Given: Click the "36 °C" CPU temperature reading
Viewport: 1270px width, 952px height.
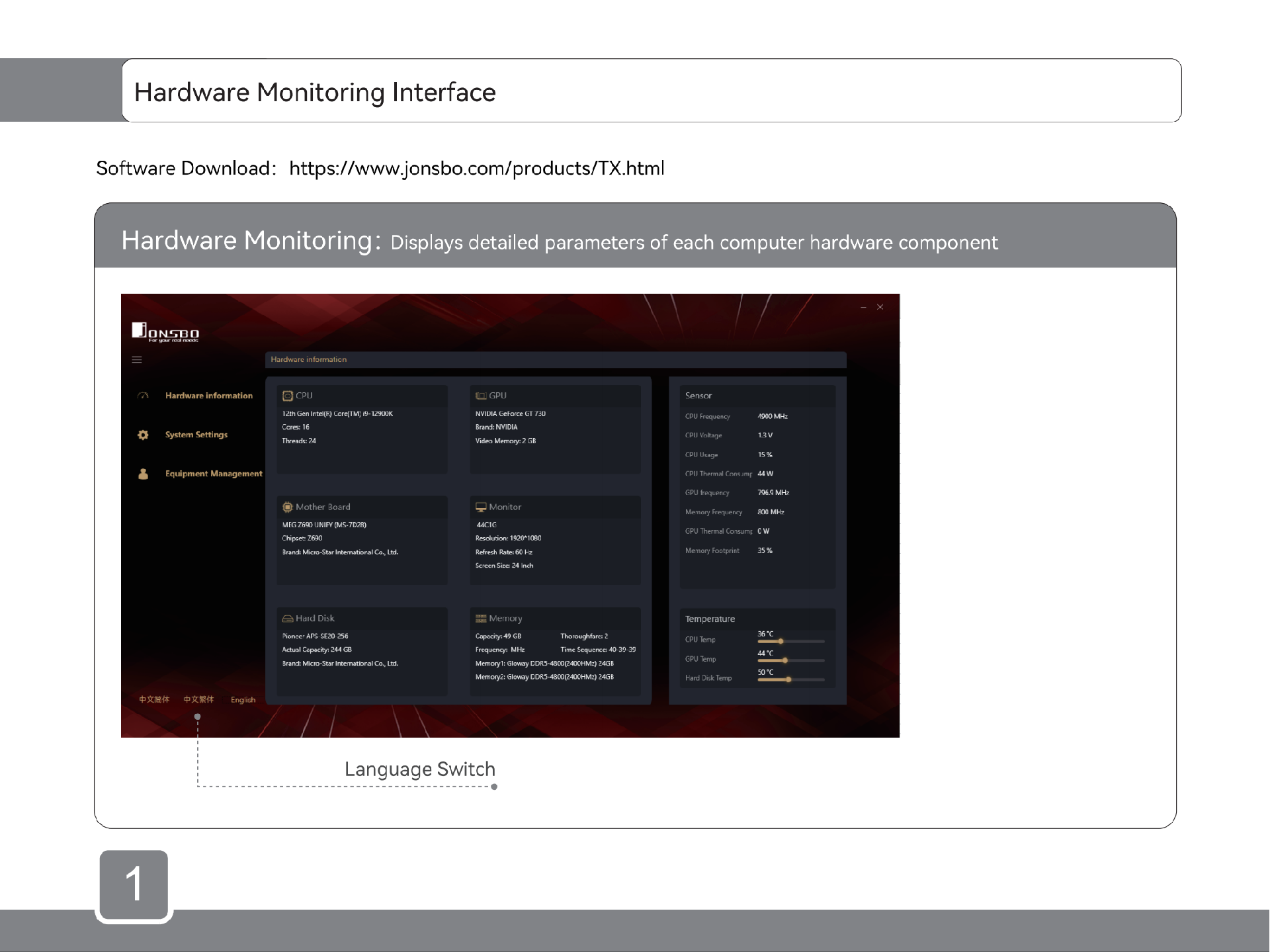Looking at the screenshot, I should (x=765, y=634).
